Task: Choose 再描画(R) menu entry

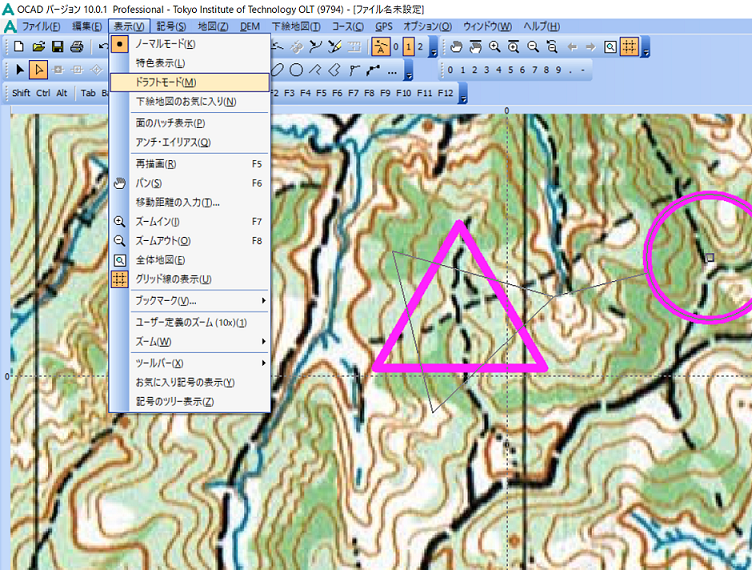Action: pos(190,164)
